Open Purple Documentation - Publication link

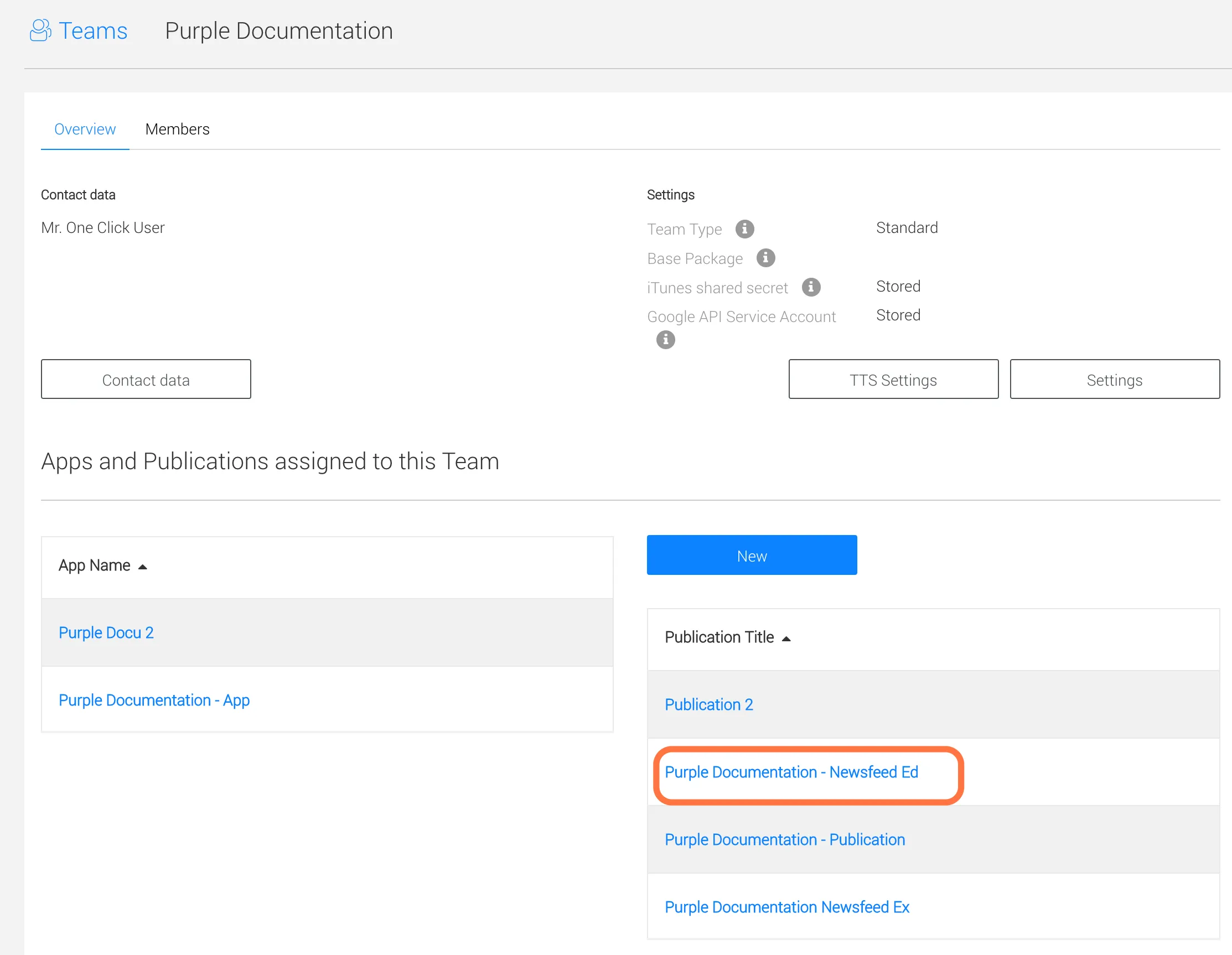tap(785, 840)
